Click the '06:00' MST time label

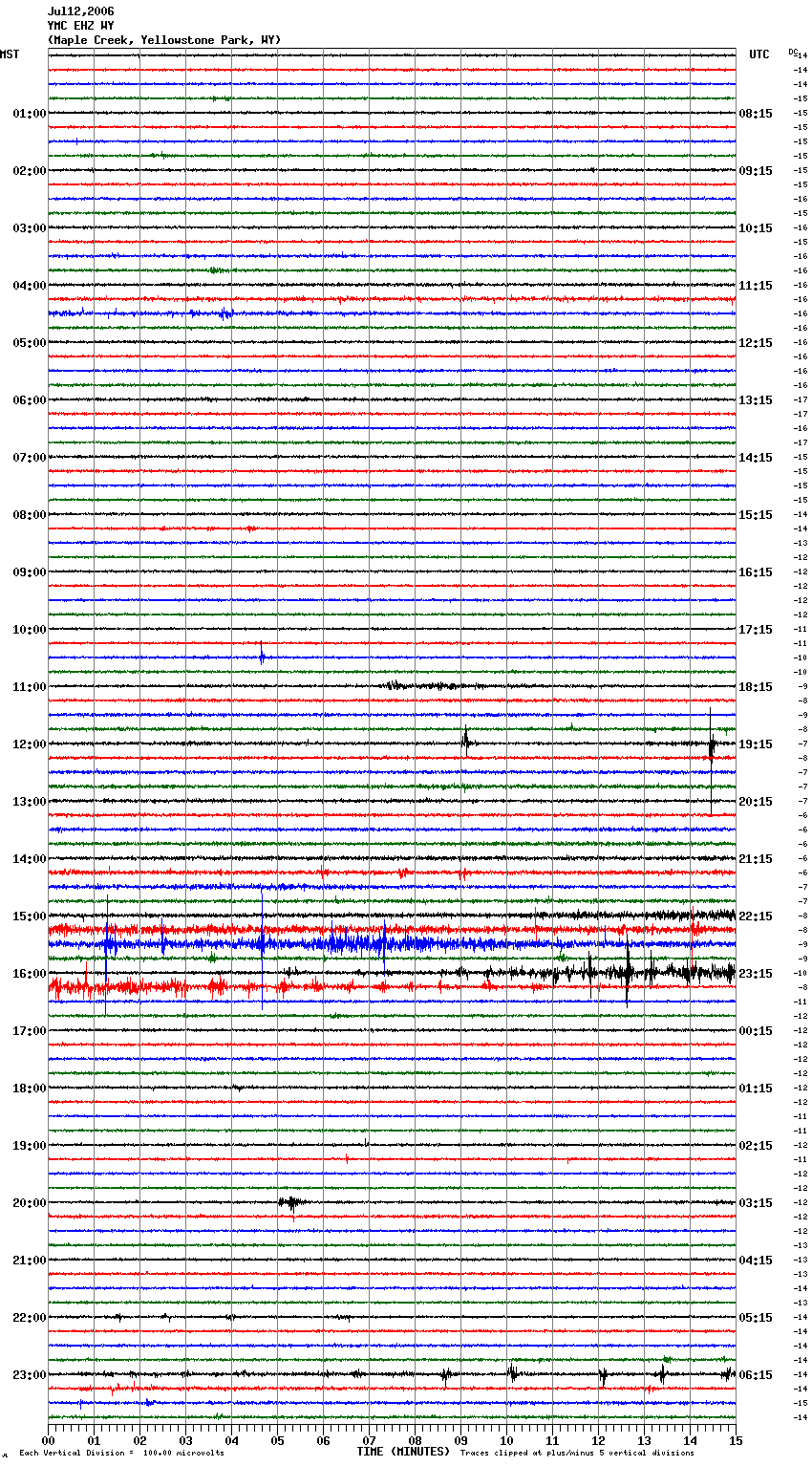point(30,400)
